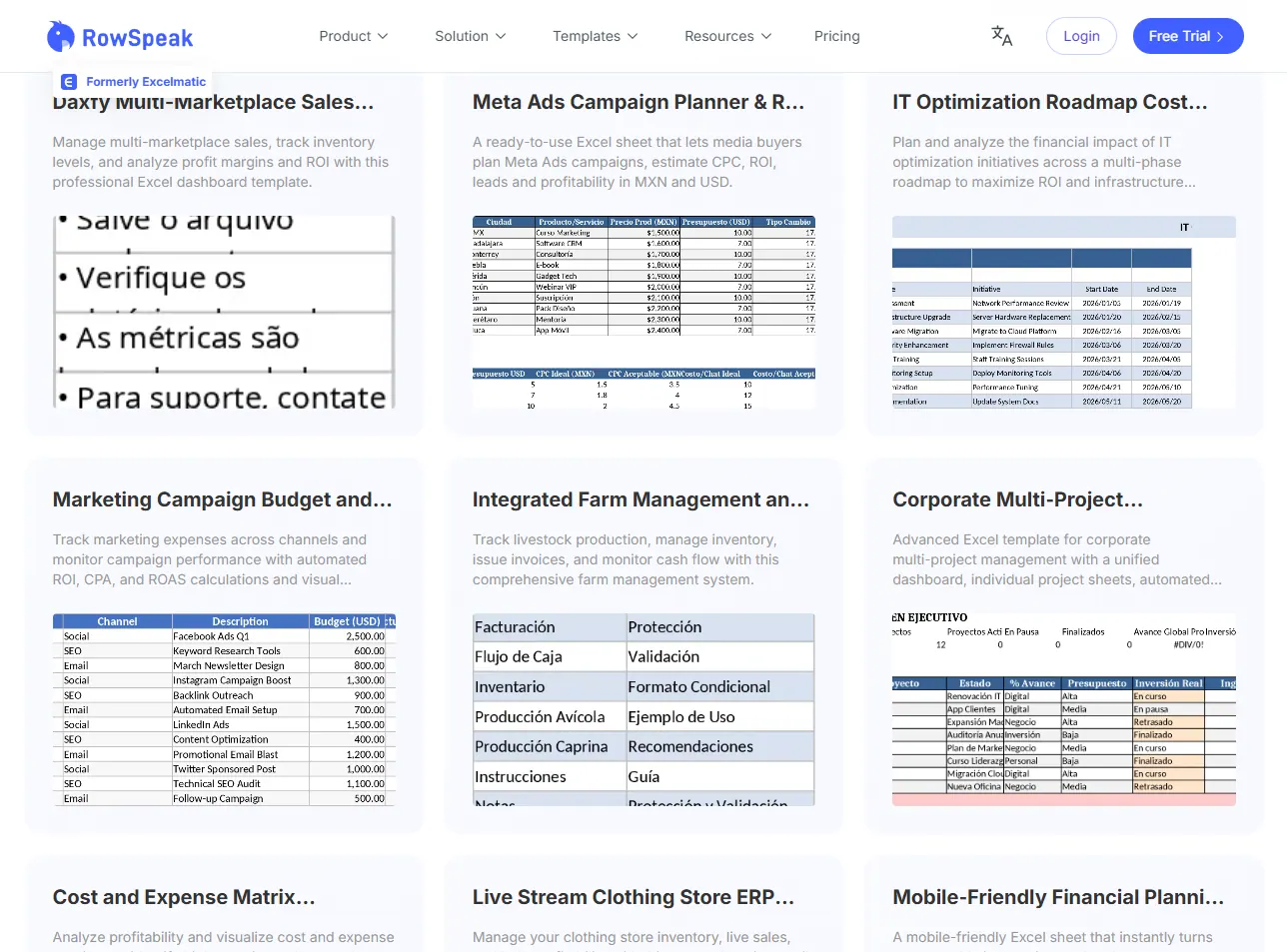The height and width of the screenshot is (952, 1287).
Task: Click the Daxty Multi-Marketplace preview image
Action: (224, 312)
